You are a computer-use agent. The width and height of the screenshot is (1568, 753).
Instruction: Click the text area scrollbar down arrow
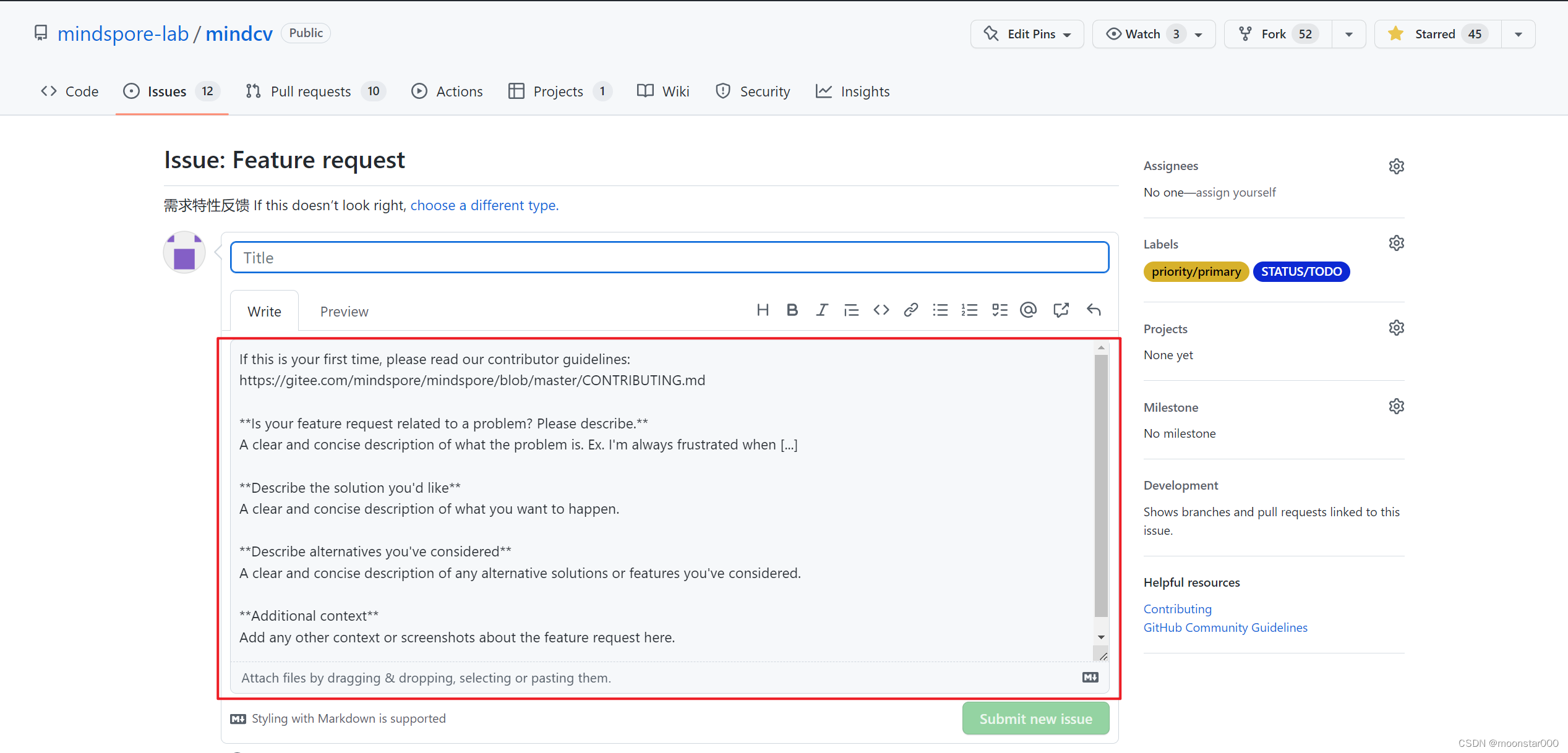point(1101,637)
